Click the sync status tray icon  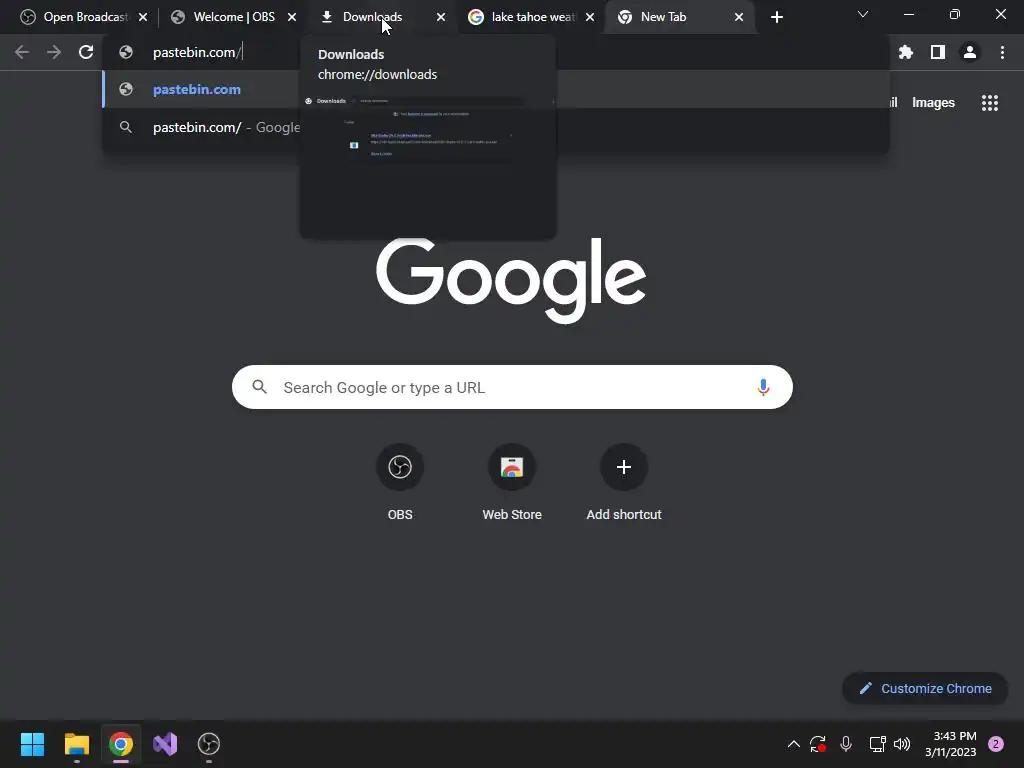click(x=818, y=744)
